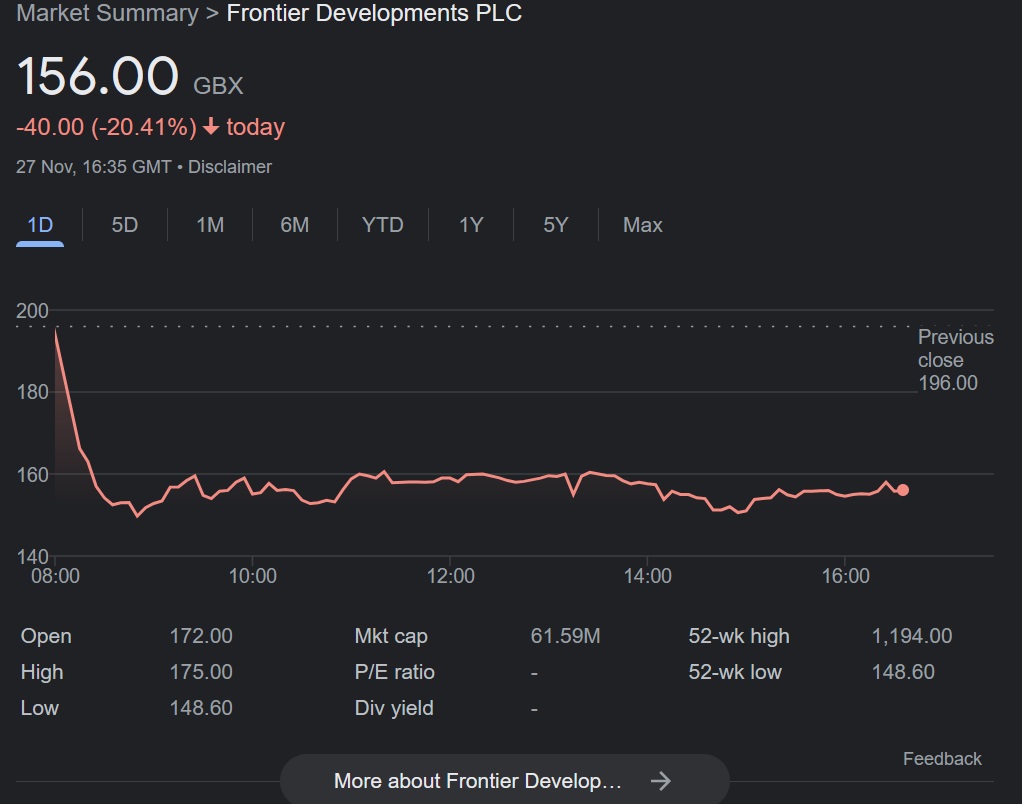Click the 160 price axis label

pyautogui.click(x=33, y=474)
